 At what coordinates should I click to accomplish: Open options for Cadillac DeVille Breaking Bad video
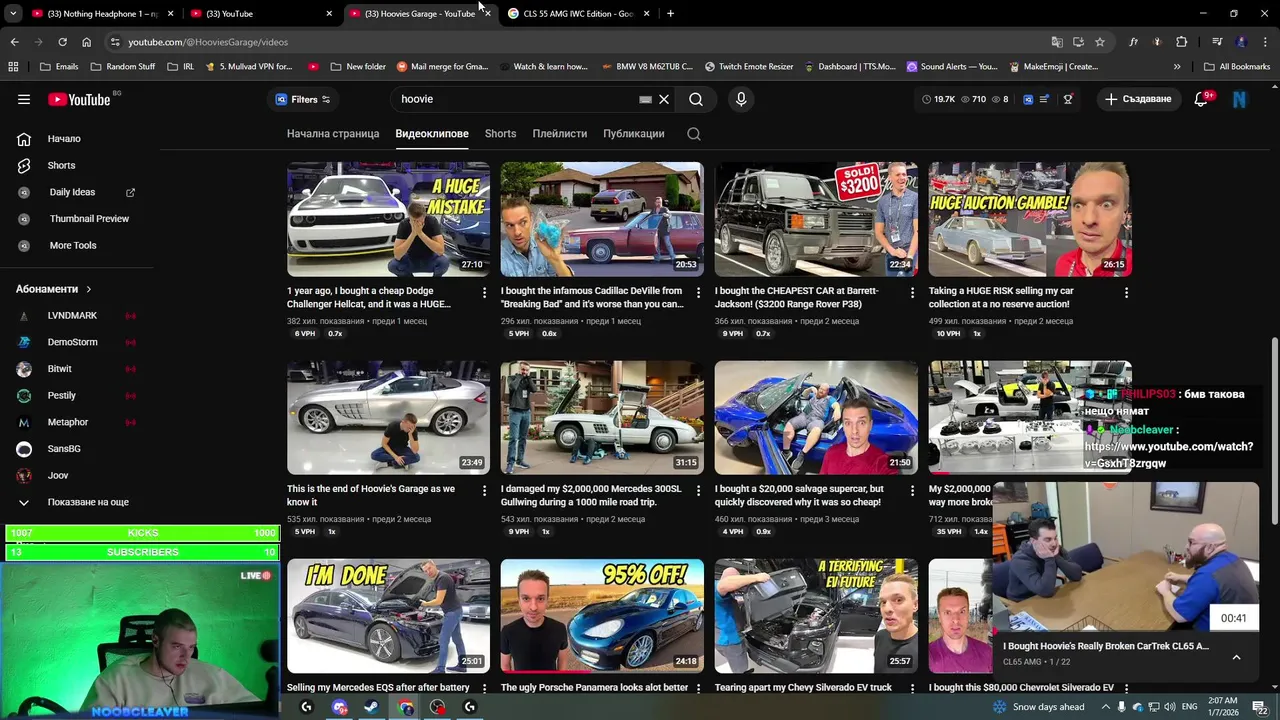coord(698,293)
